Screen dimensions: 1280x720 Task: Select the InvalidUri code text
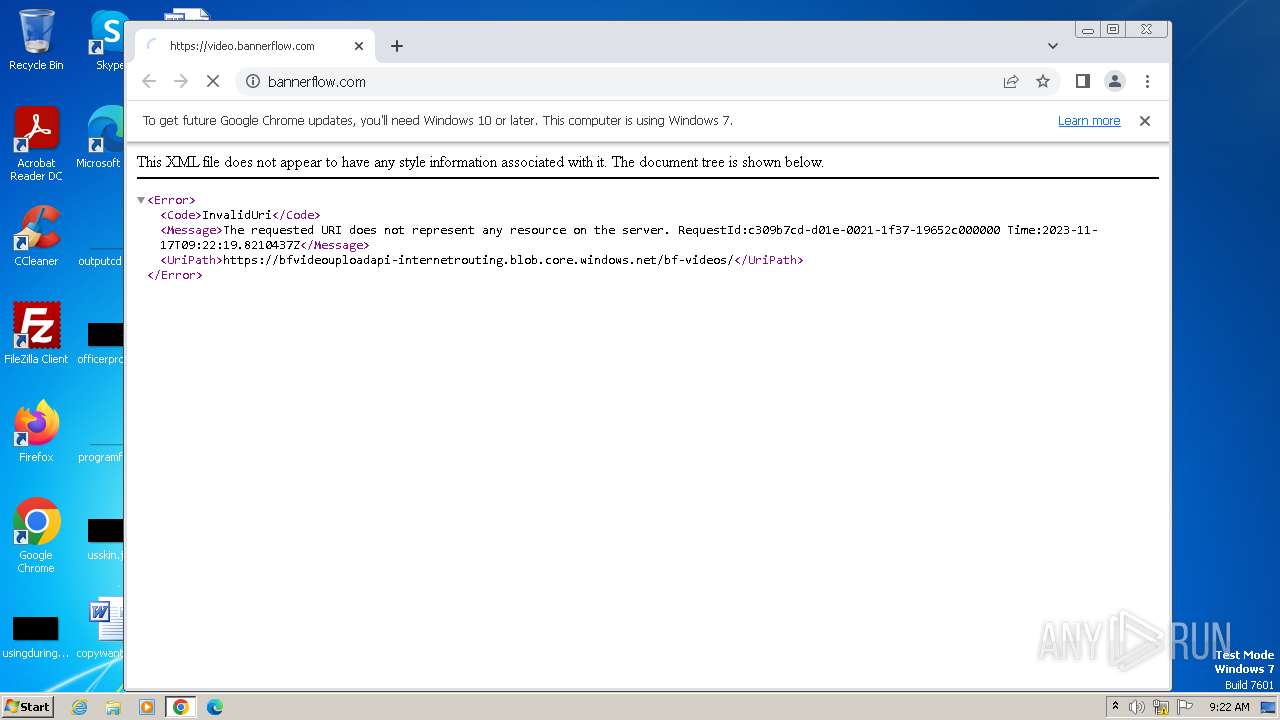pyautogui.click(x=237, y=215)
